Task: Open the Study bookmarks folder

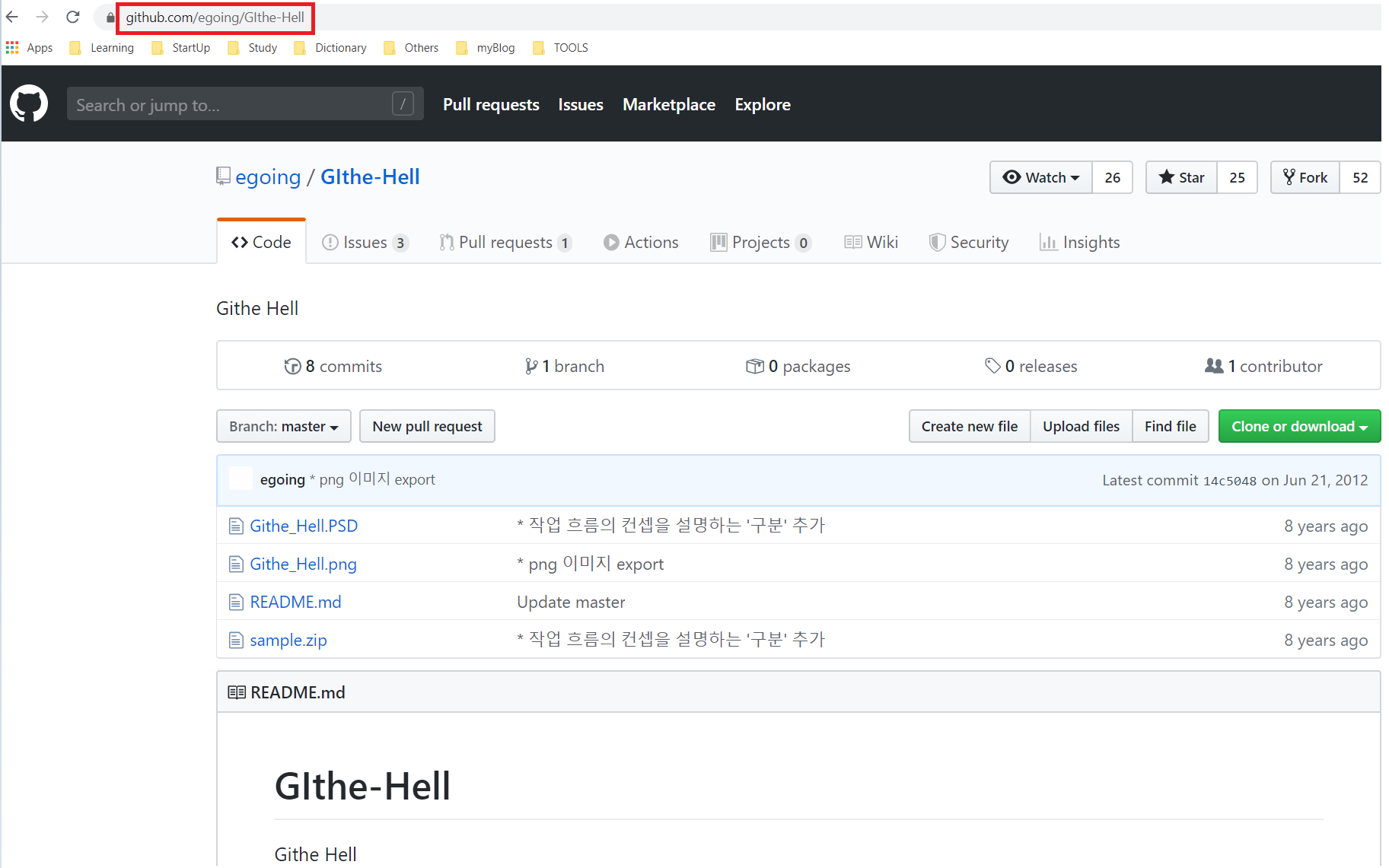Action: [x=253, y=48]
